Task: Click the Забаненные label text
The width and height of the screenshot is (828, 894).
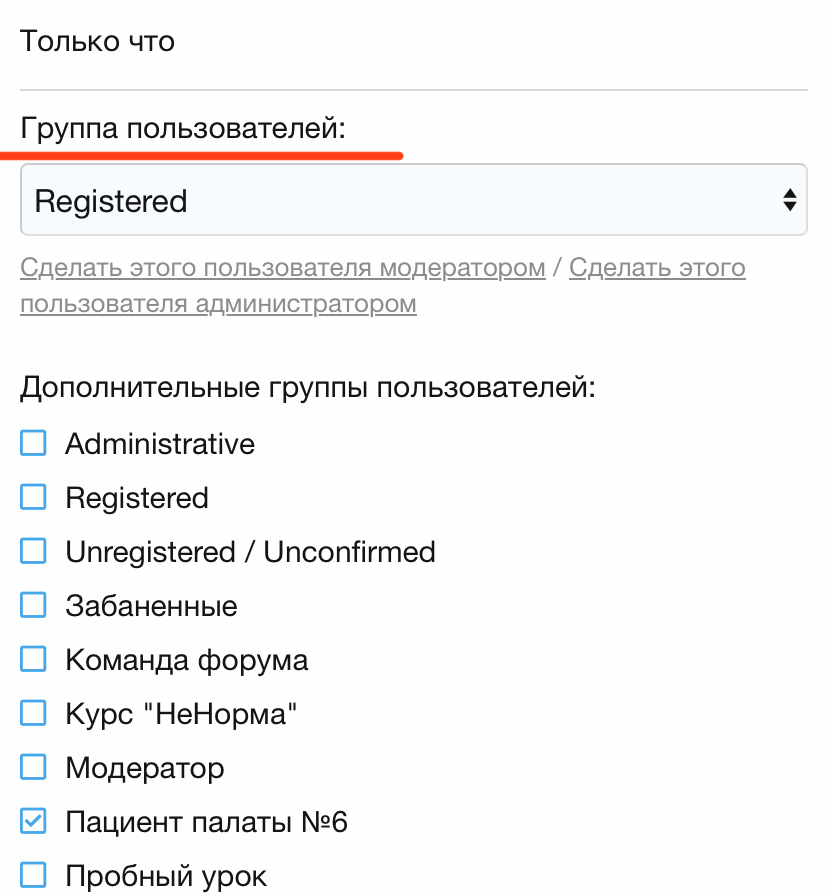Action: (151, 606)
